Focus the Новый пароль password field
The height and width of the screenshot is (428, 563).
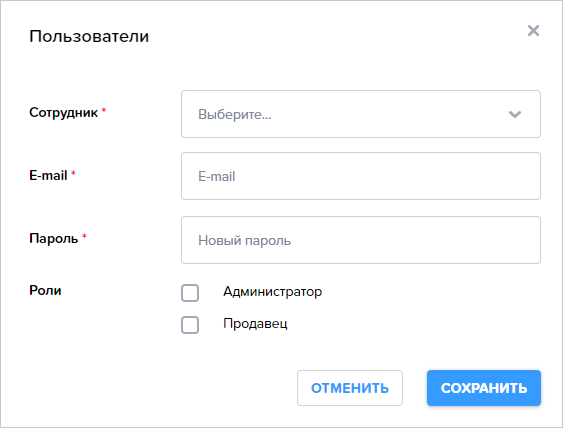pos(361,240)
